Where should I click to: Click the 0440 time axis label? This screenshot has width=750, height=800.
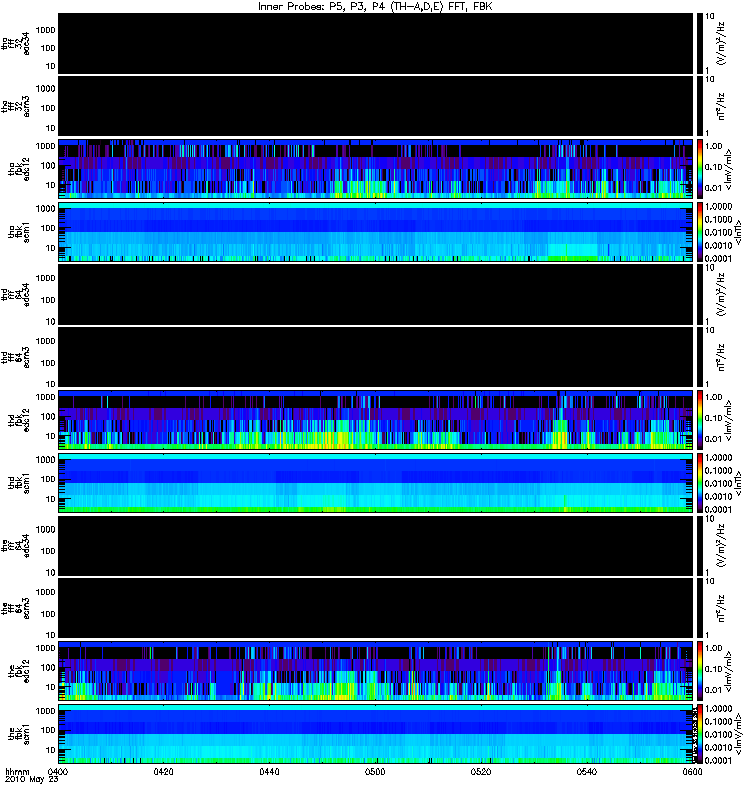[x=269, y=771]
